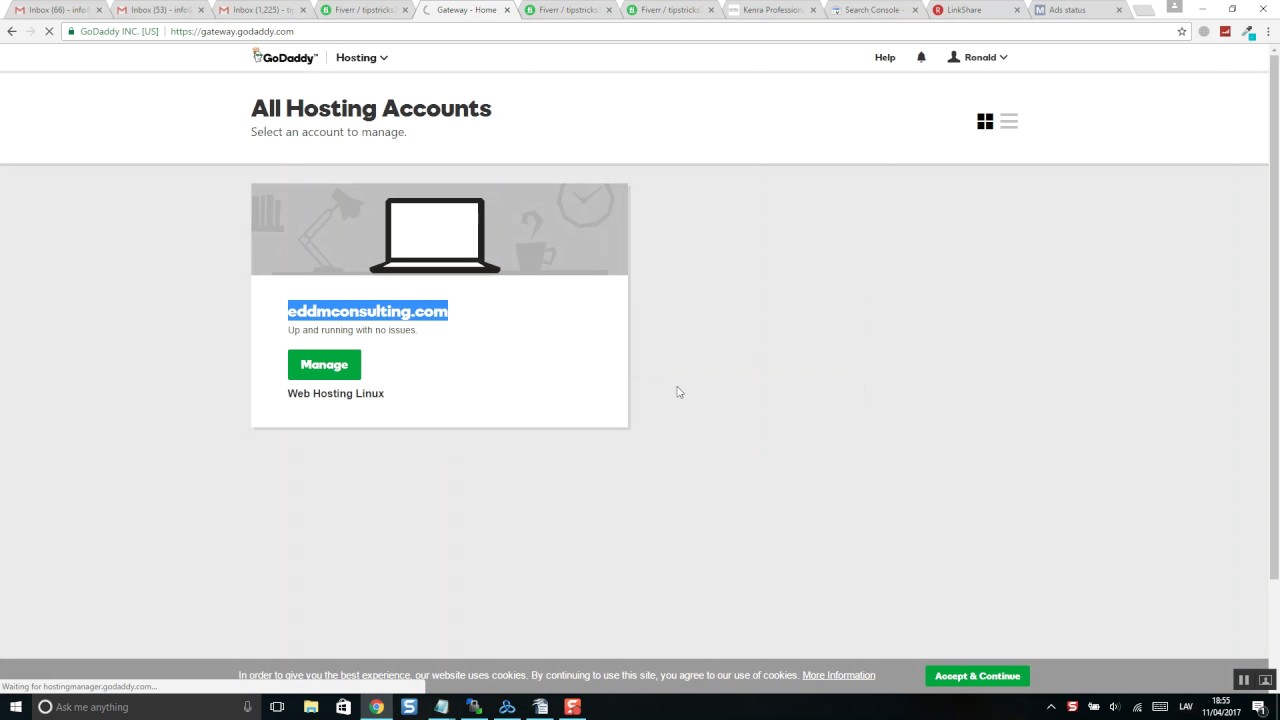Open the red Snagit-style icon on taskbar
Viewport: 1280px width, 720px height.
(573, 707)
